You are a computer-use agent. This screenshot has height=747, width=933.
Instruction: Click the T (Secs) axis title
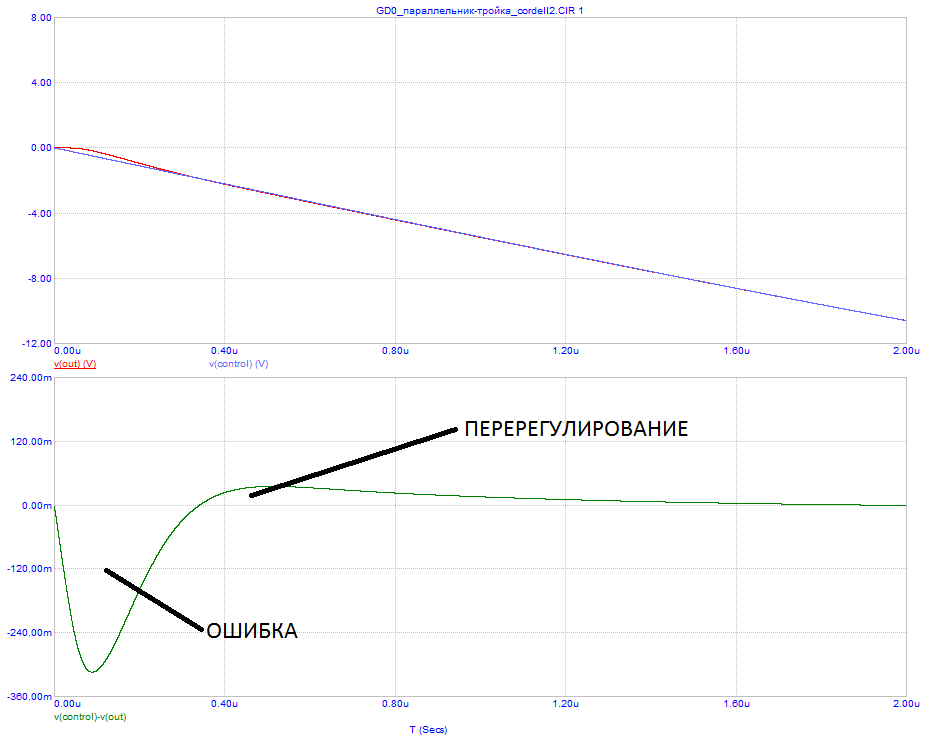click(x=428, y=730)
